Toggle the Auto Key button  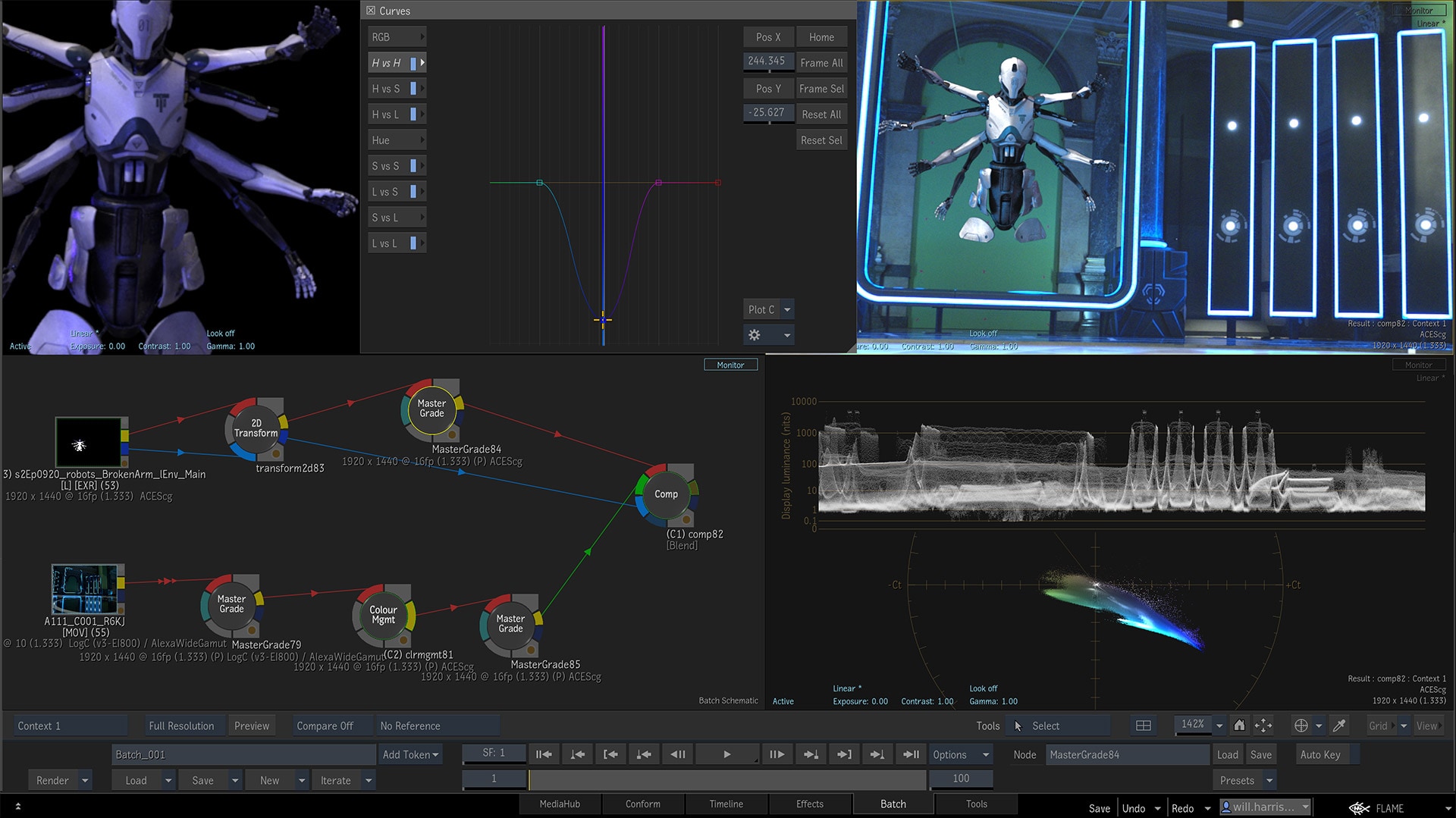1320,754
